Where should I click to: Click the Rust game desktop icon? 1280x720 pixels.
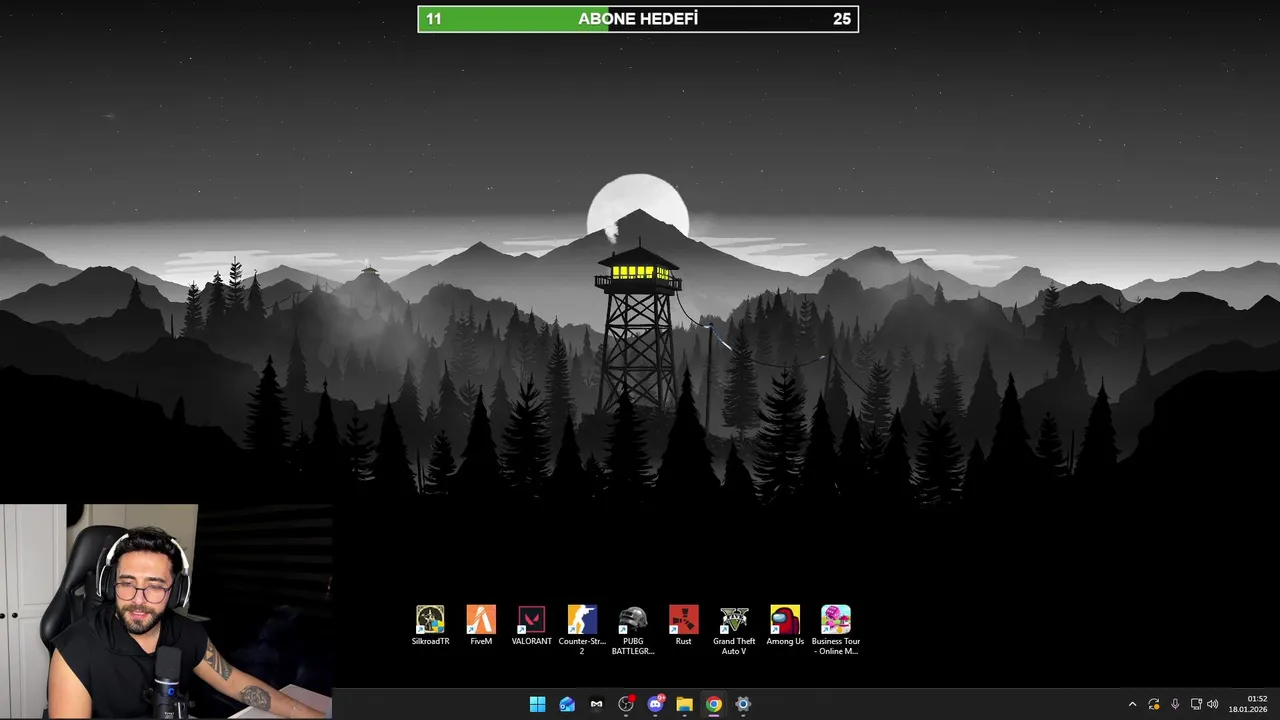[x=683, y=626]
